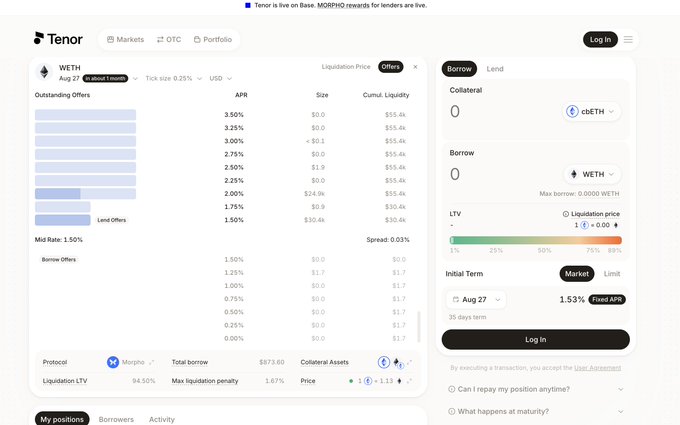
Task: Open the MORPHO rewards link
Action: (343, 5)
